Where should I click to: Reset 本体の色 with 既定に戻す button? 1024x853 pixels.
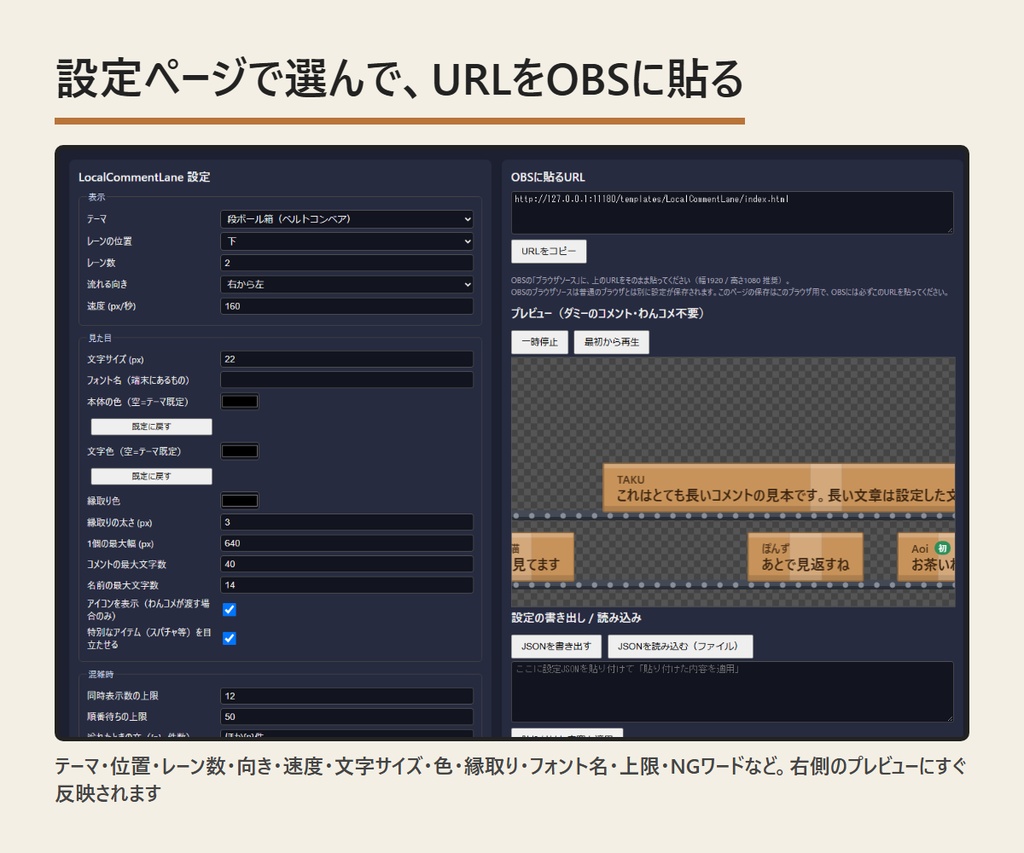[152, 426]
